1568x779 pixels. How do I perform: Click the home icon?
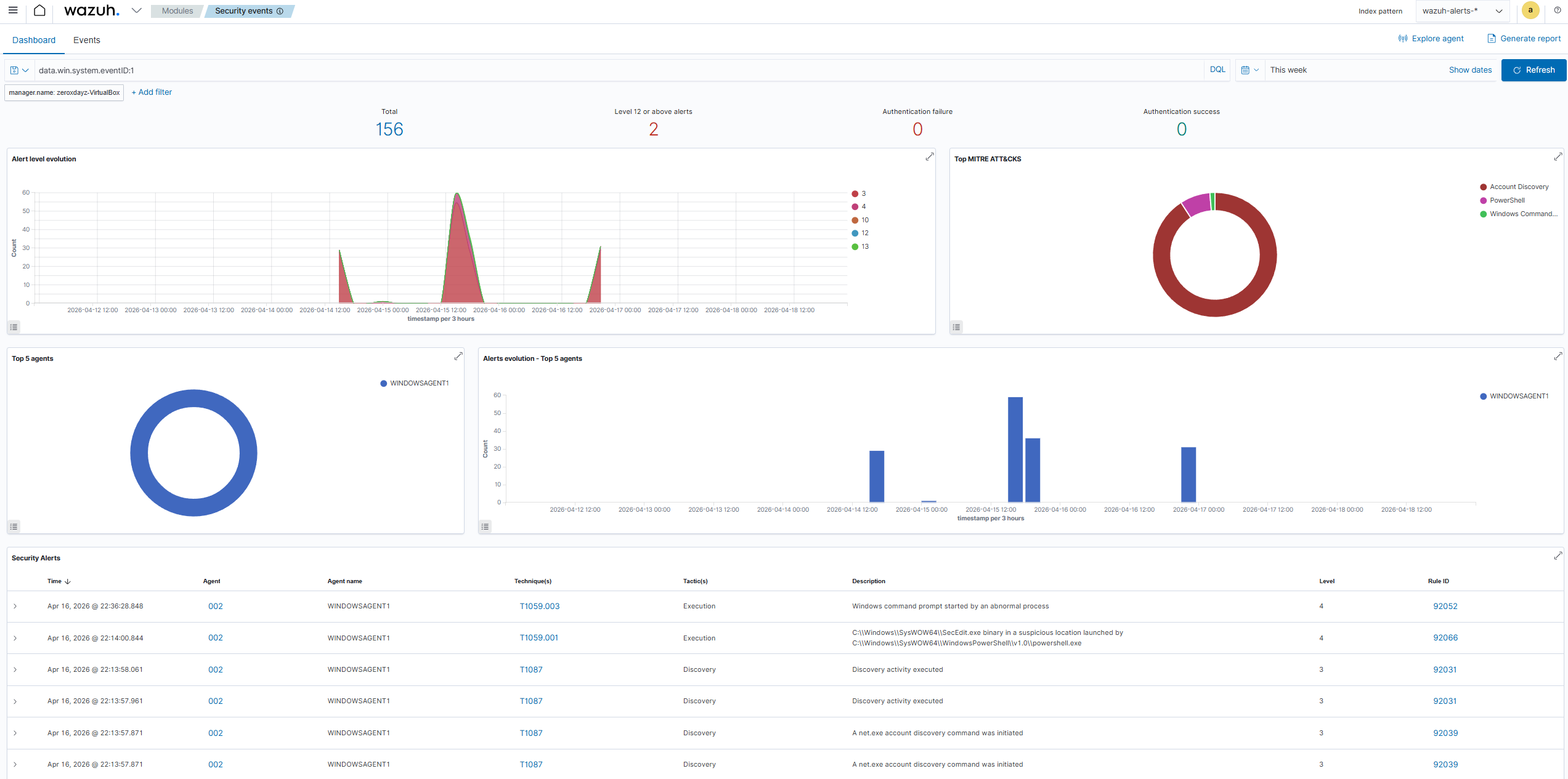(39, 10)
